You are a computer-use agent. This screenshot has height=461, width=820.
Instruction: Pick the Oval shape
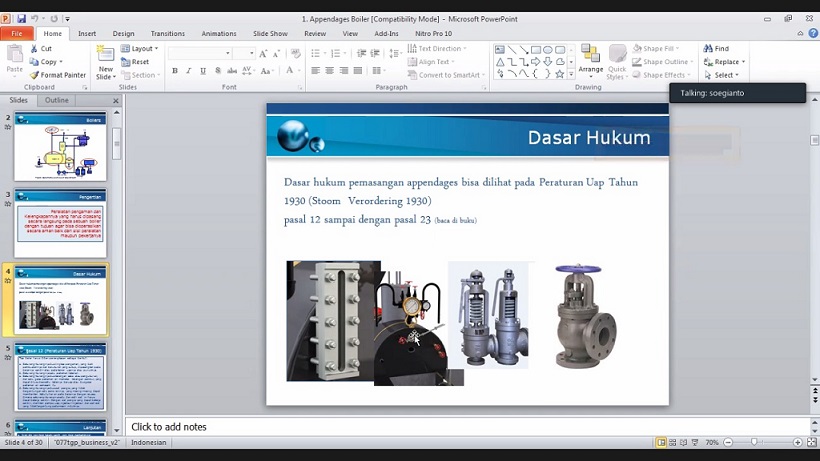pyautogui.click(x=548, y=50)
